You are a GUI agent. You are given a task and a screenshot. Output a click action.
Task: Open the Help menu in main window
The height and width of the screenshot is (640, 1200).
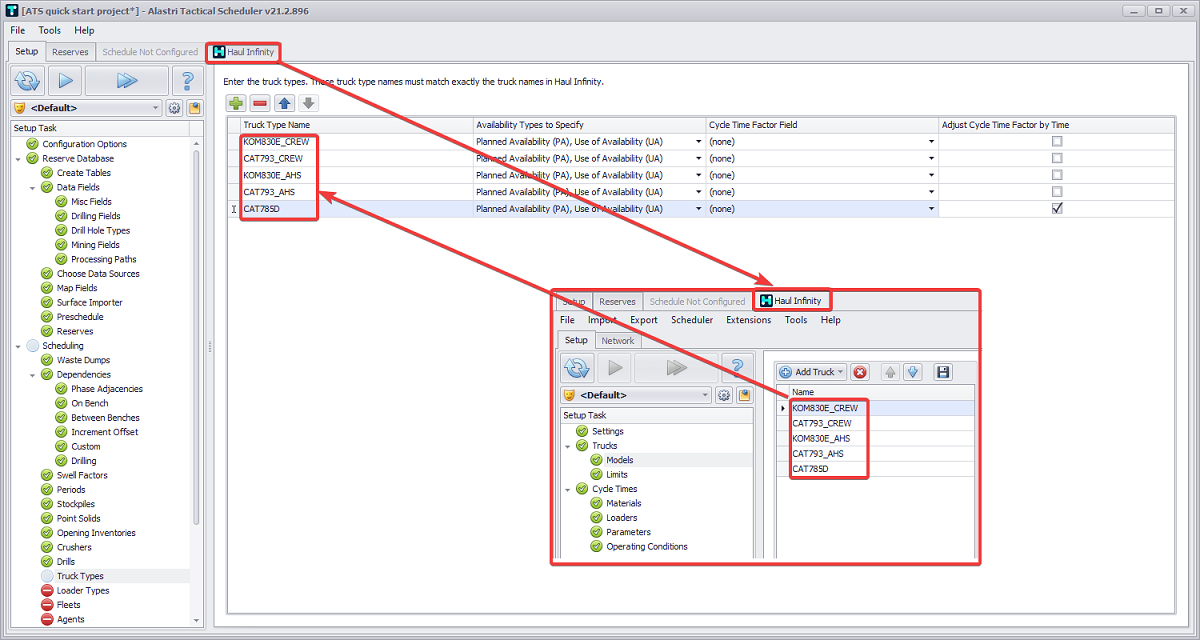click(x=84, y=30)
